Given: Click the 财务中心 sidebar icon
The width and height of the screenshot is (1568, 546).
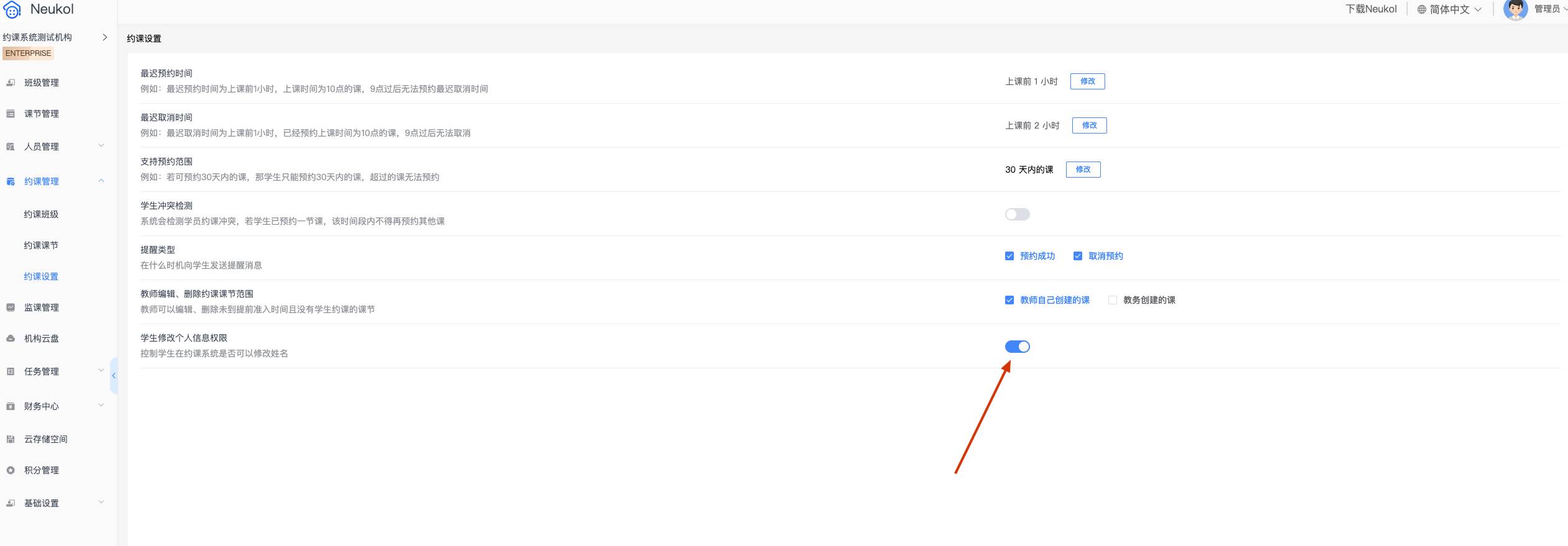Looking at the screenshot, I should tap(11, 406).
